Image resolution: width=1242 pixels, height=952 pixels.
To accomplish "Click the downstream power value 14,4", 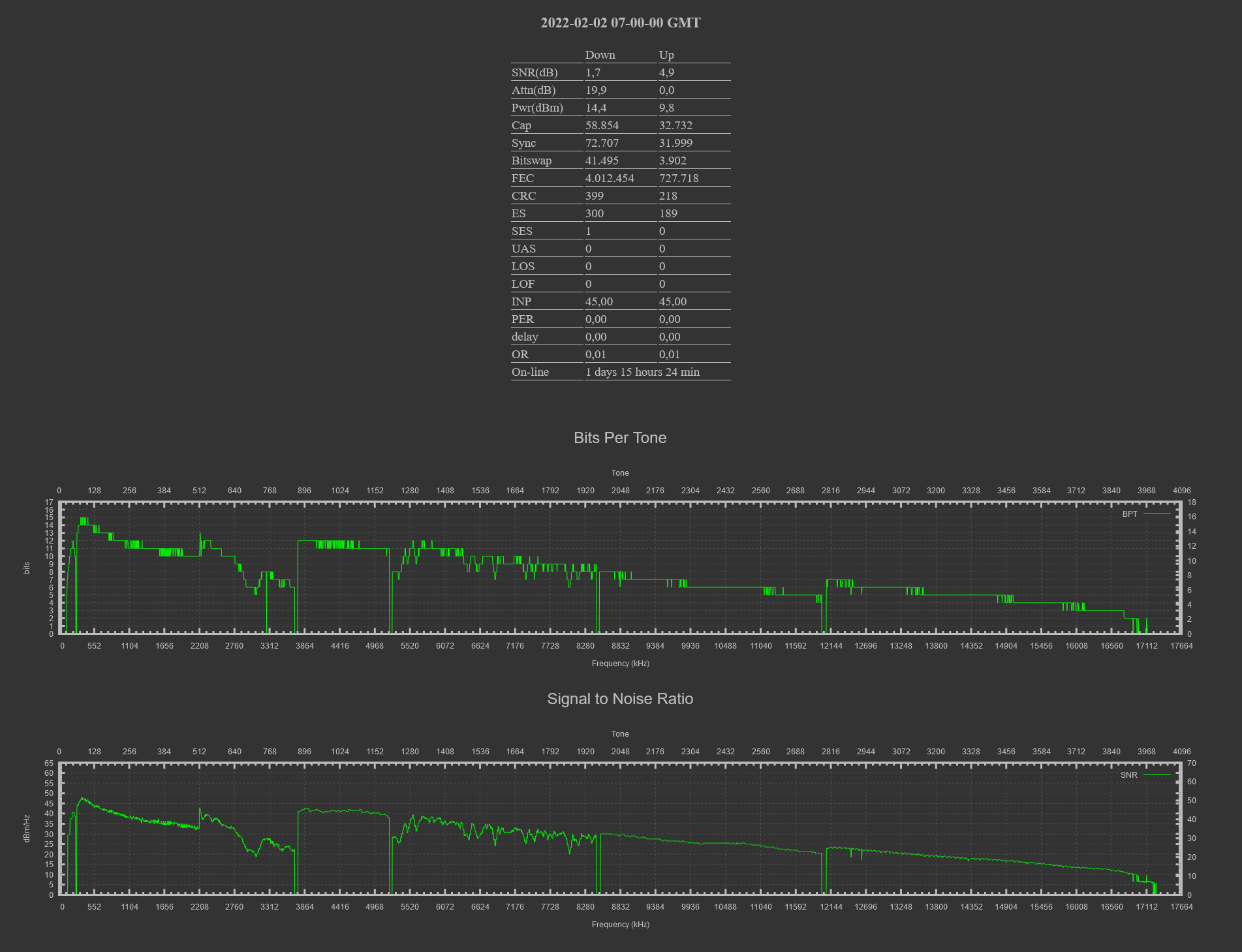I will point(596,108).
